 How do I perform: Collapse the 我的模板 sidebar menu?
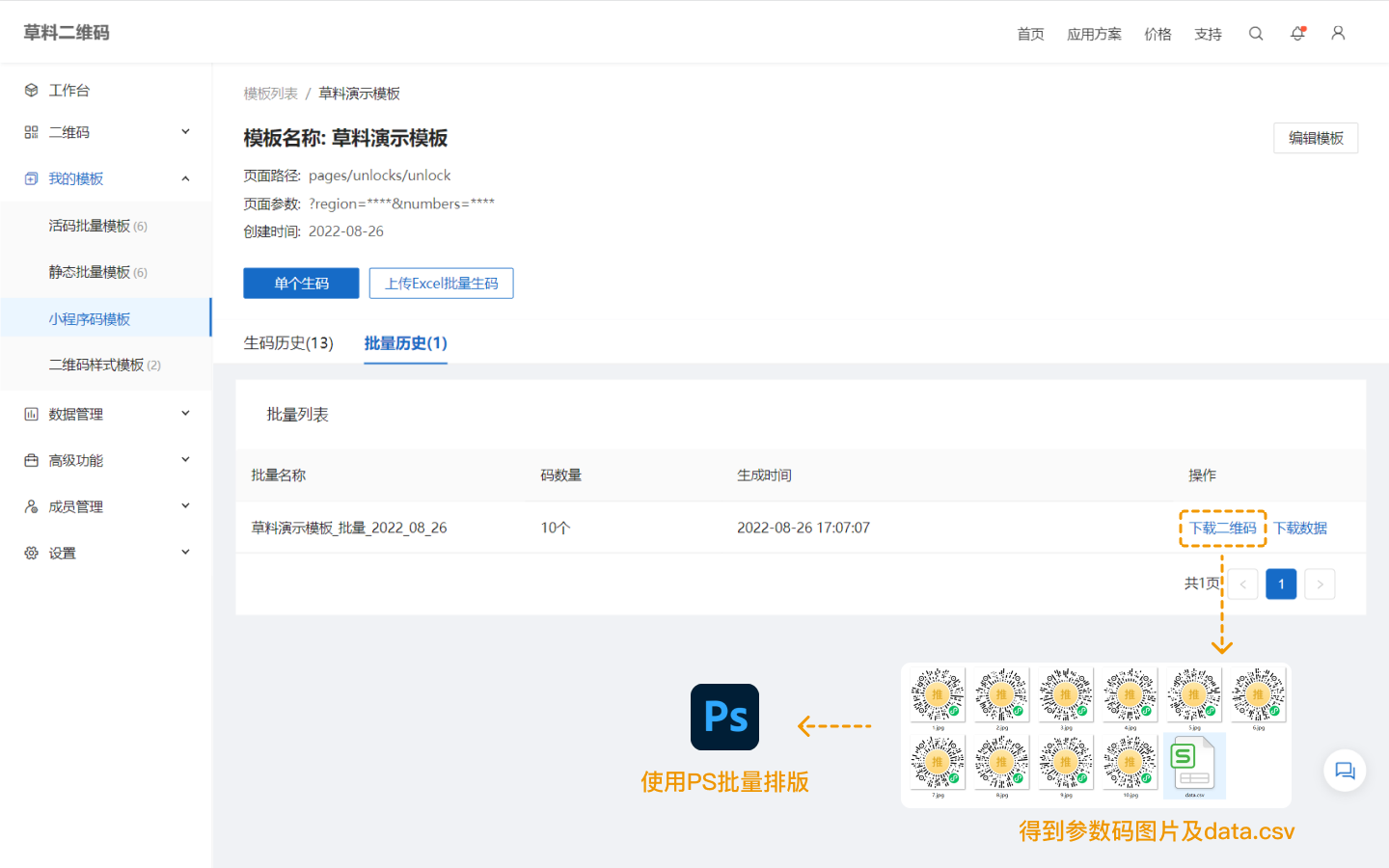point(186,178)
